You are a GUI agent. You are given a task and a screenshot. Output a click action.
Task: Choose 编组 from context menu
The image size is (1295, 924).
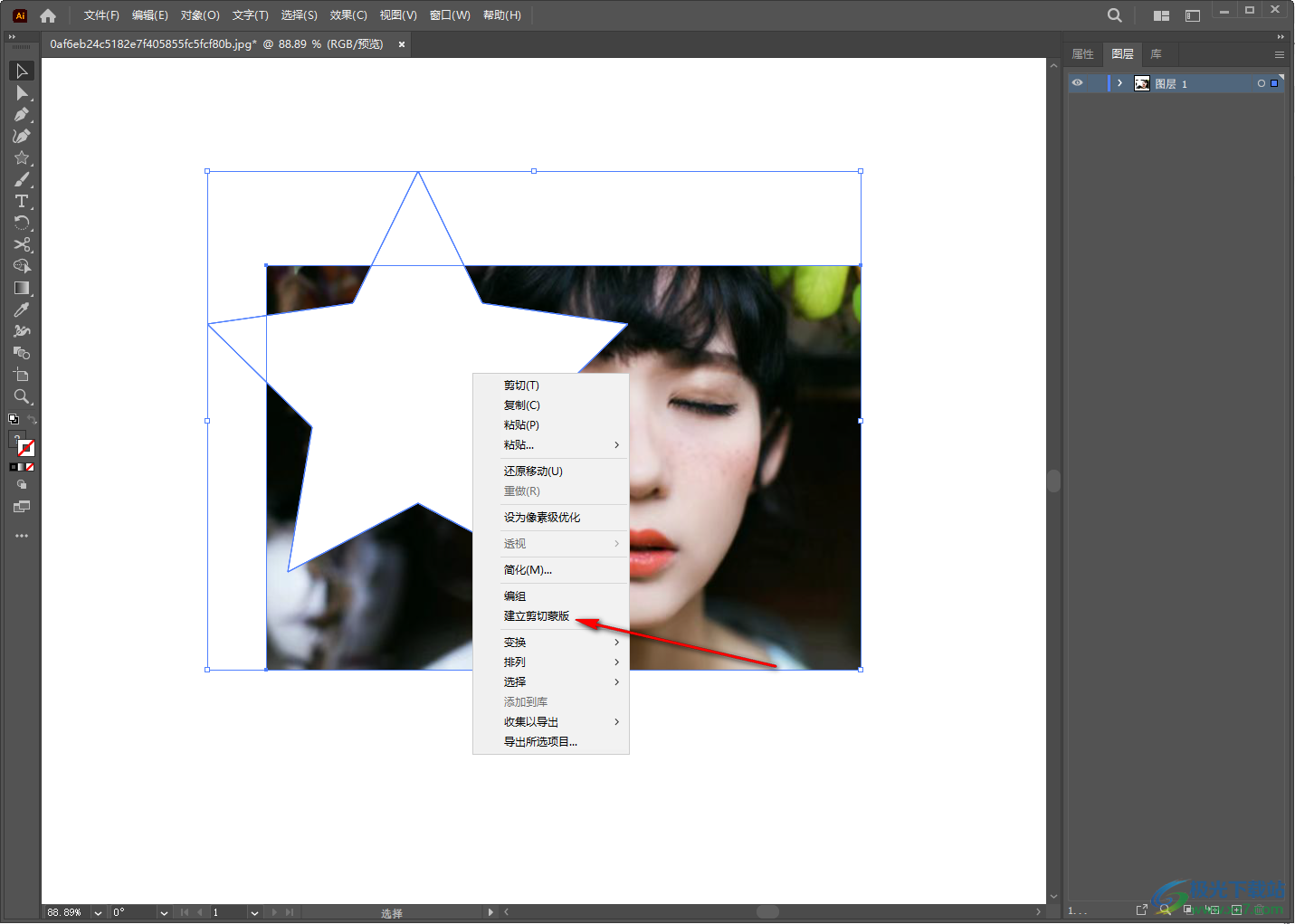[515, 596]
